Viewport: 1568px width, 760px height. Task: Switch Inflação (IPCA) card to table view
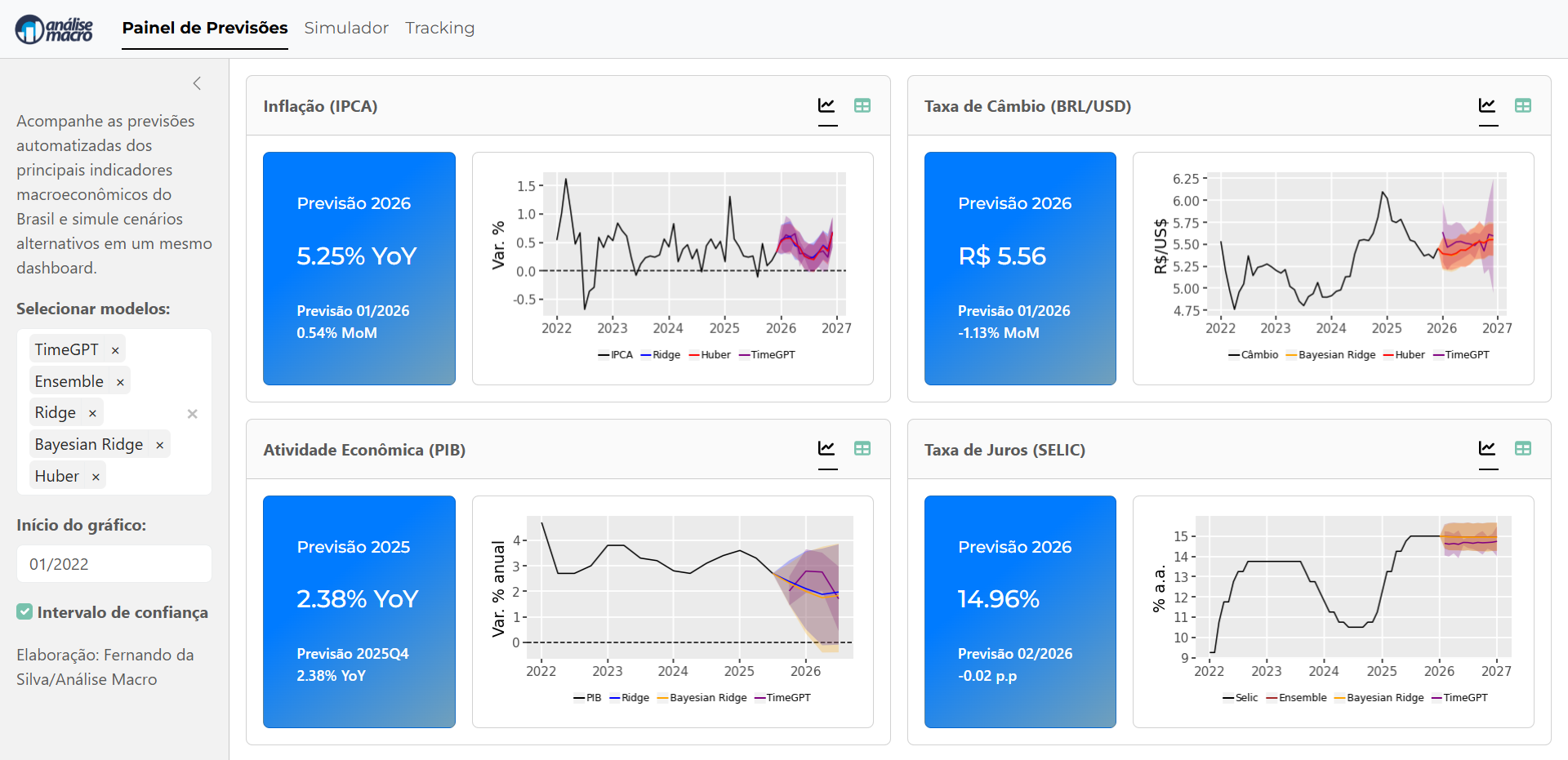(862, 106)
